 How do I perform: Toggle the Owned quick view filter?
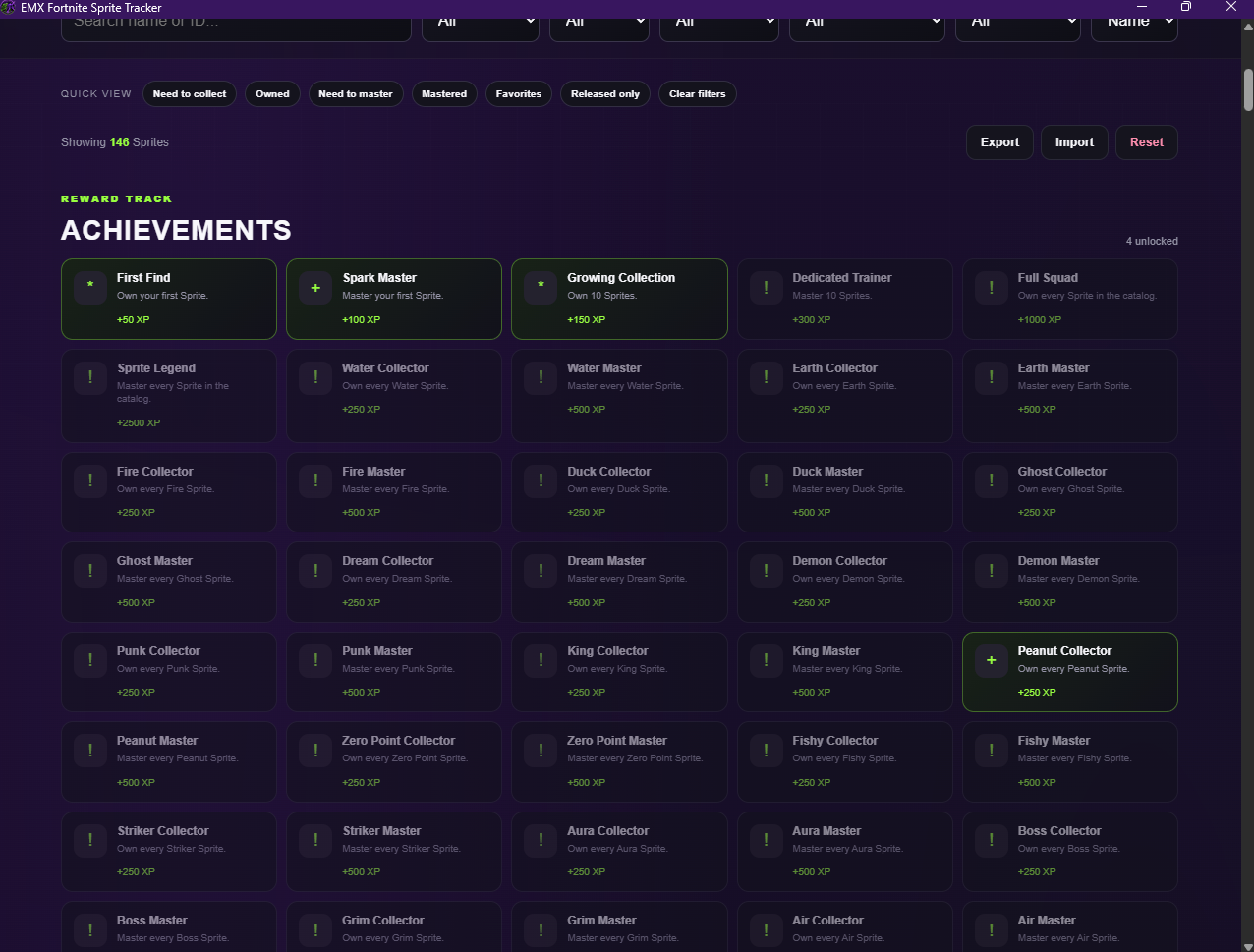(x=272, y=94)
